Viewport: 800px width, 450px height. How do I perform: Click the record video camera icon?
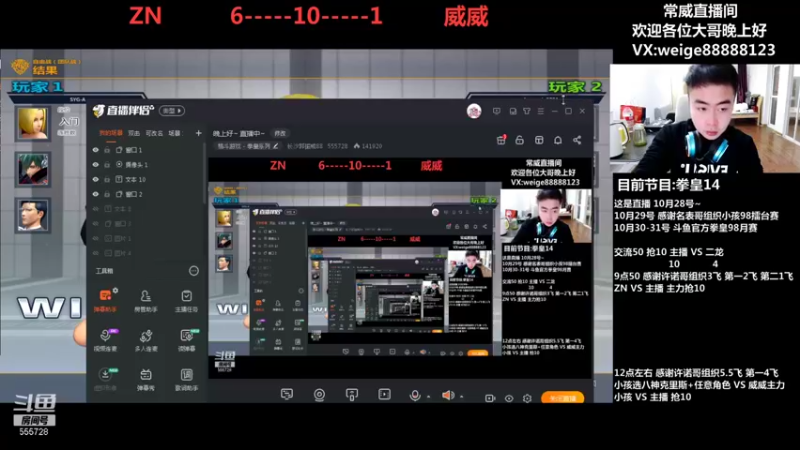(x=490, y=398)
